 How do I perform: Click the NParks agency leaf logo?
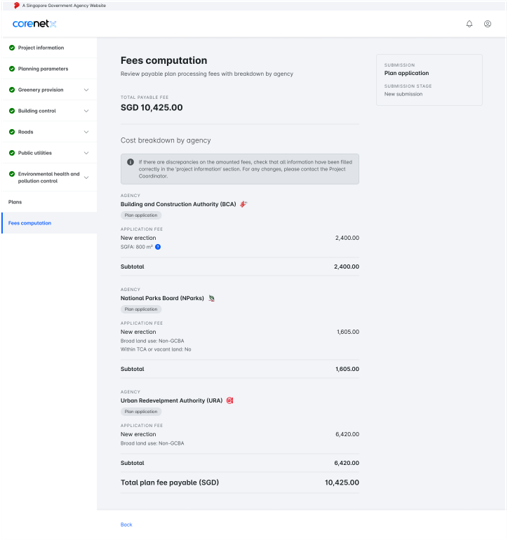211,298
